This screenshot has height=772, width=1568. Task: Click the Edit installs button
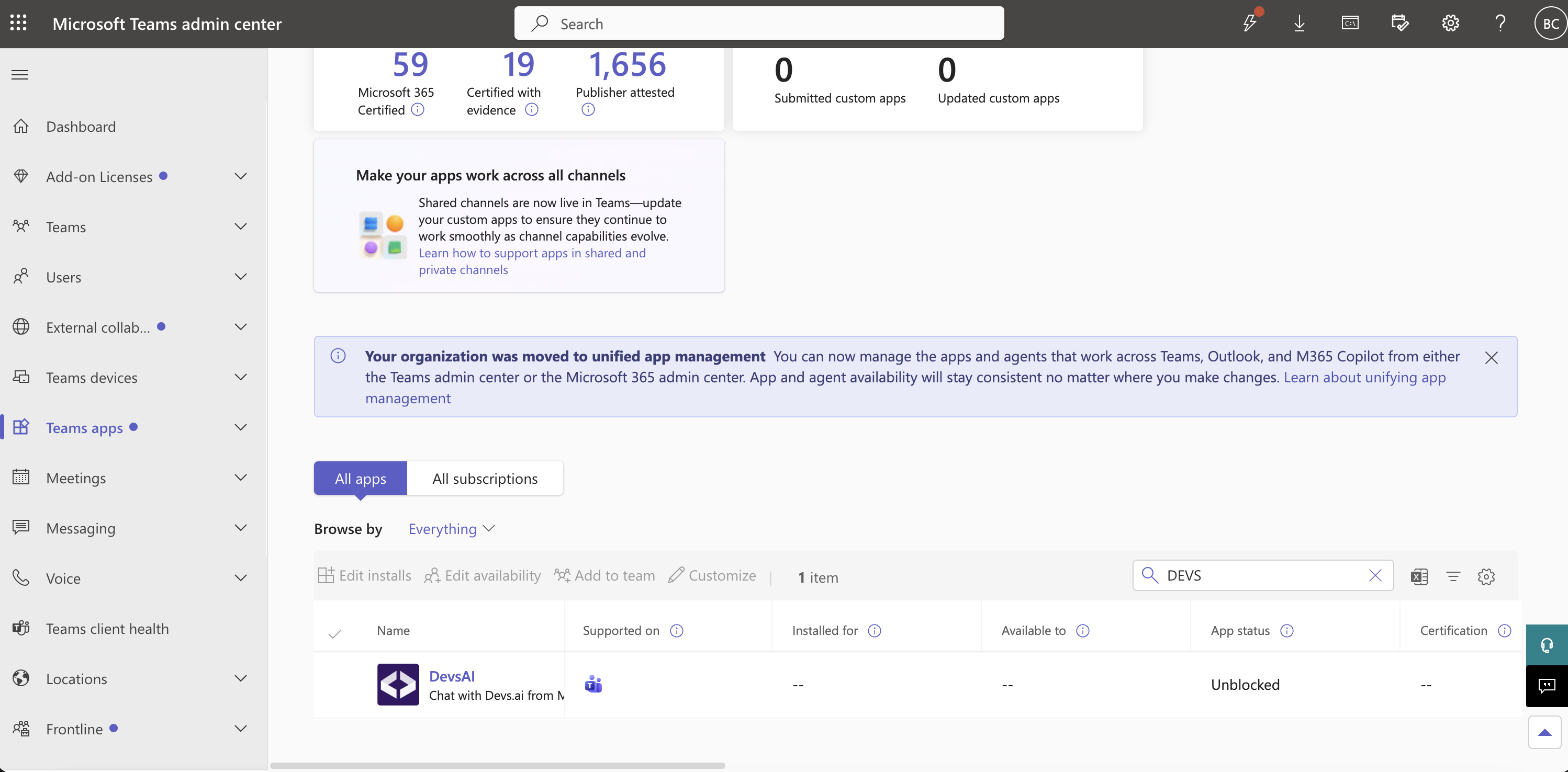(x=365, y=575)
